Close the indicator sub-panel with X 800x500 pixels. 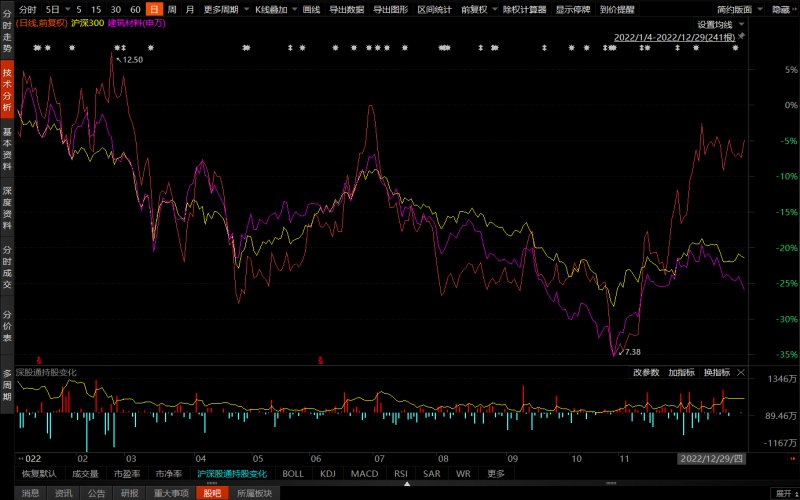pos(740,372)
